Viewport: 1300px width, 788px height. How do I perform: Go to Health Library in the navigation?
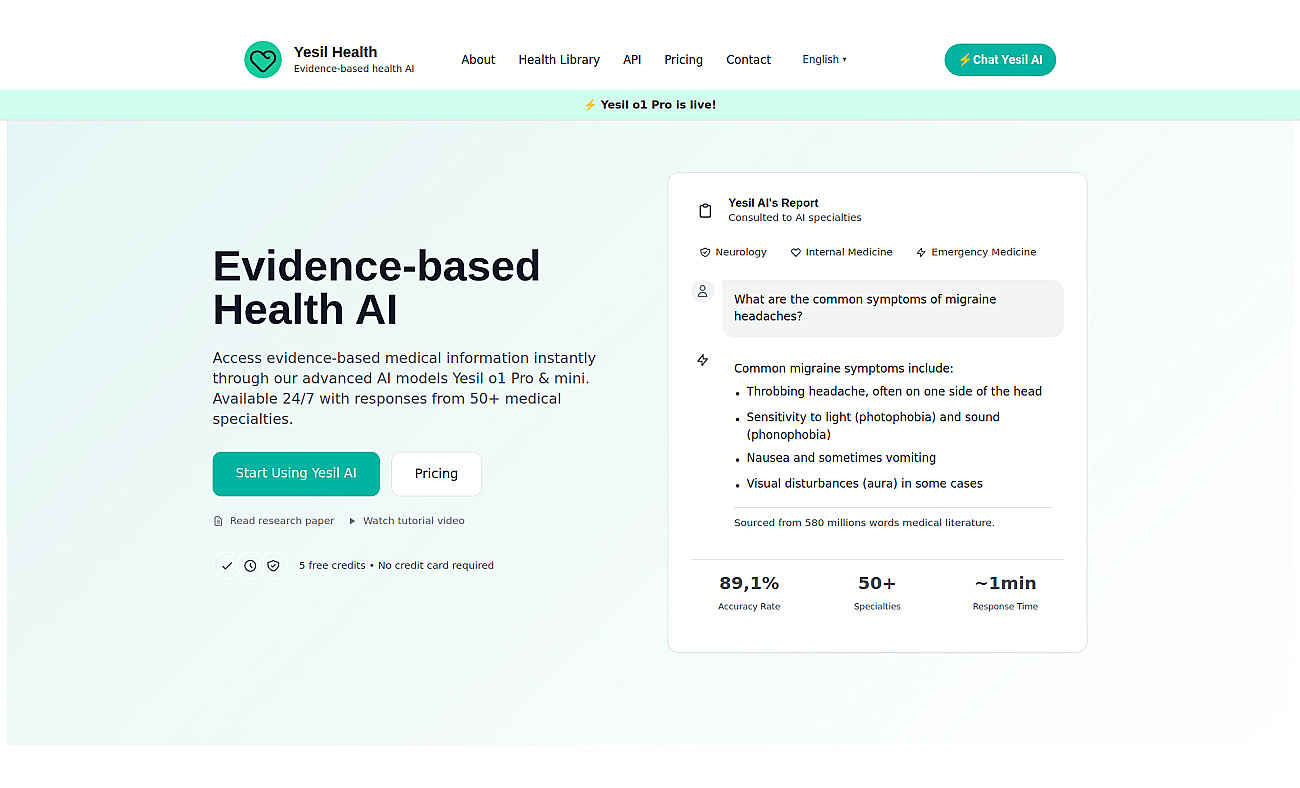tap(559, 60)
